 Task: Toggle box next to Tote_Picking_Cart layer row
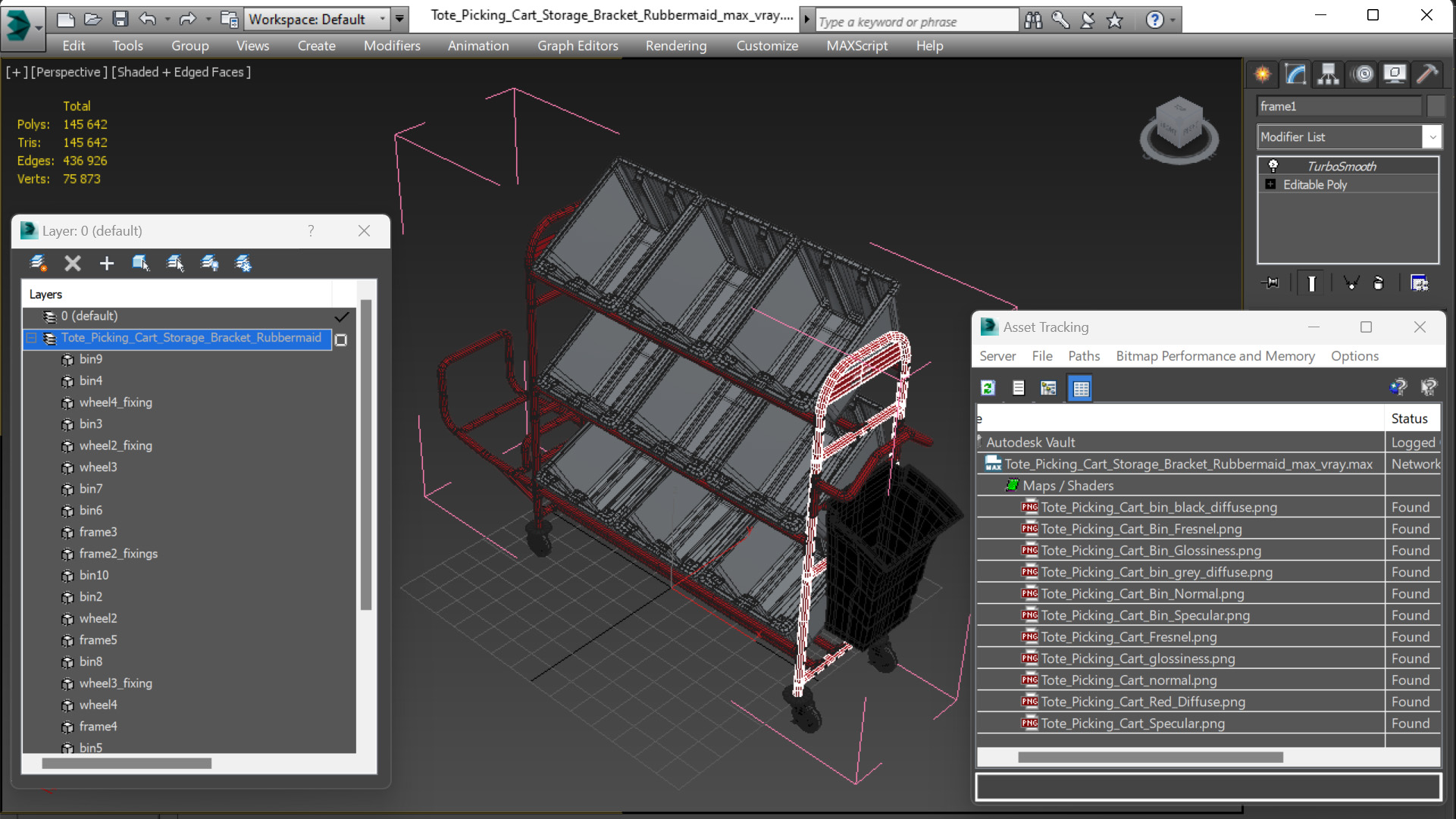(341, 339)
